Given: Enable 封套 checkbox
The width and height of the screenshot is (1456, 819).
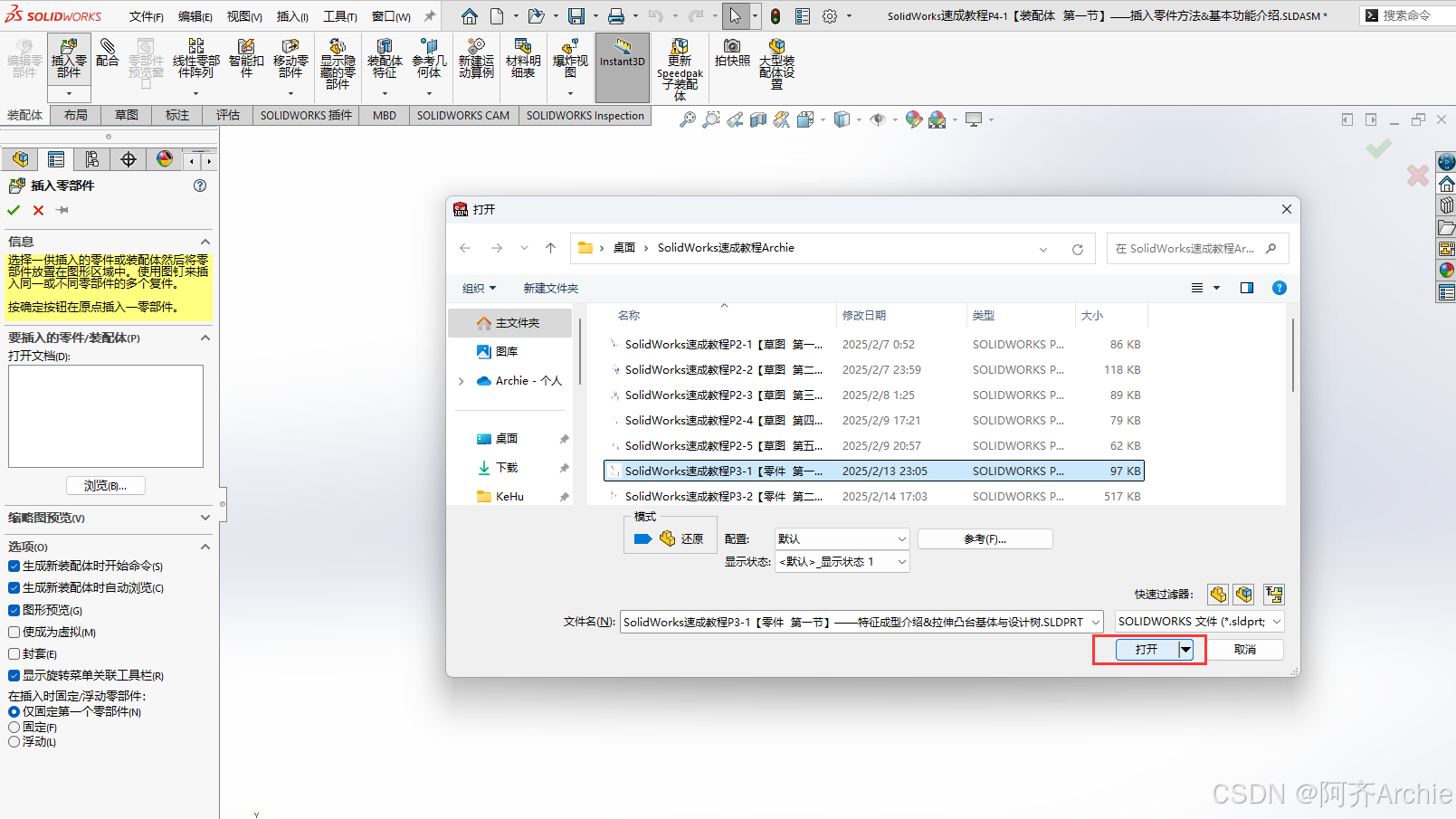Looking at the screenshot, I should tap(14, 653).
